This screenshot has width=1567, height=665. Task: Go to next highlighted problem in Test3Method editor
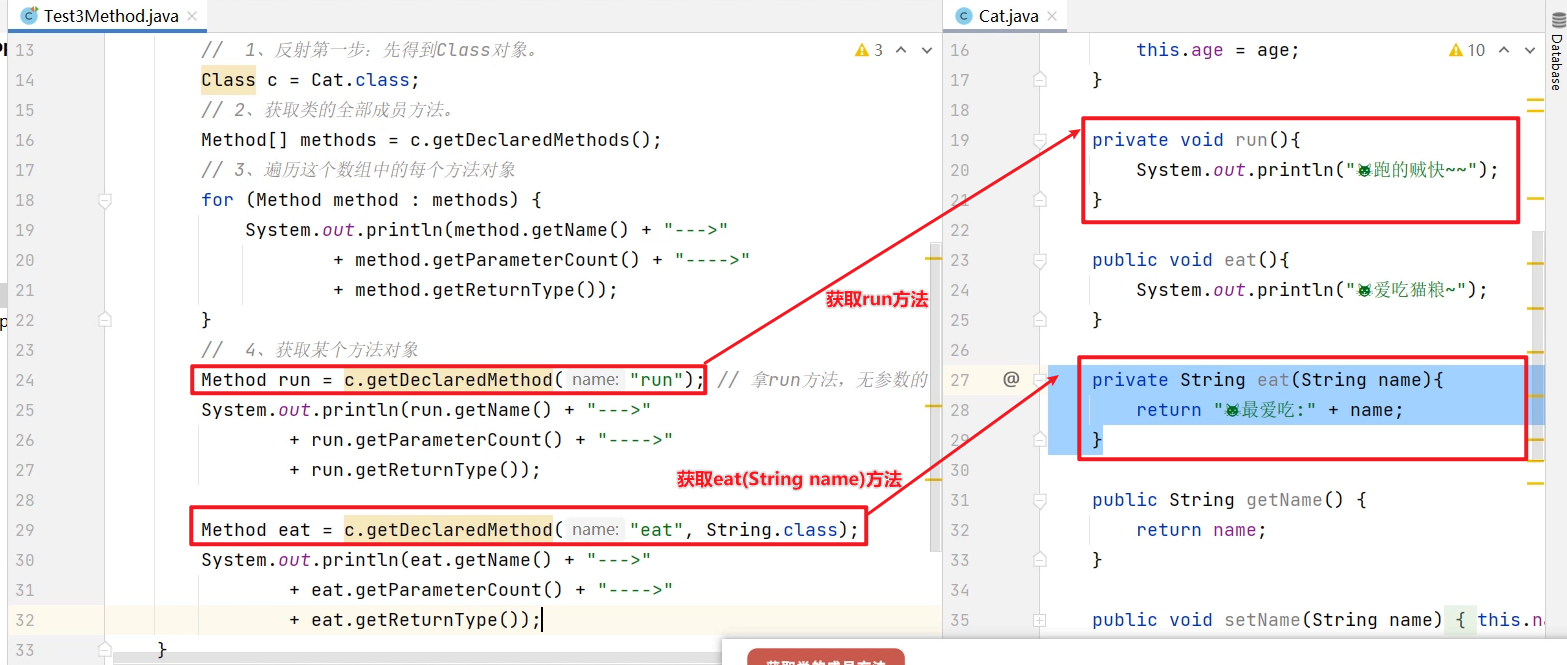(x=925, y=50)
